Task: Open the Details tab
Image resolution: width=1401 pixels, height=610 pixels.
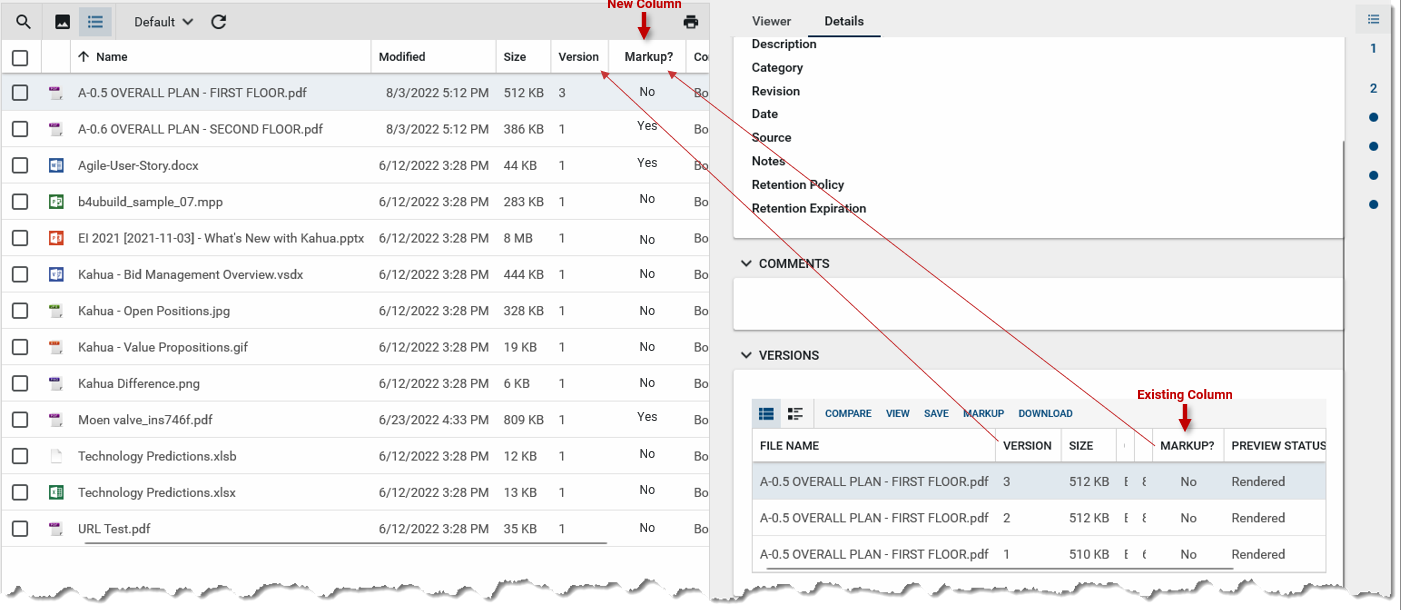Action: 844,21
